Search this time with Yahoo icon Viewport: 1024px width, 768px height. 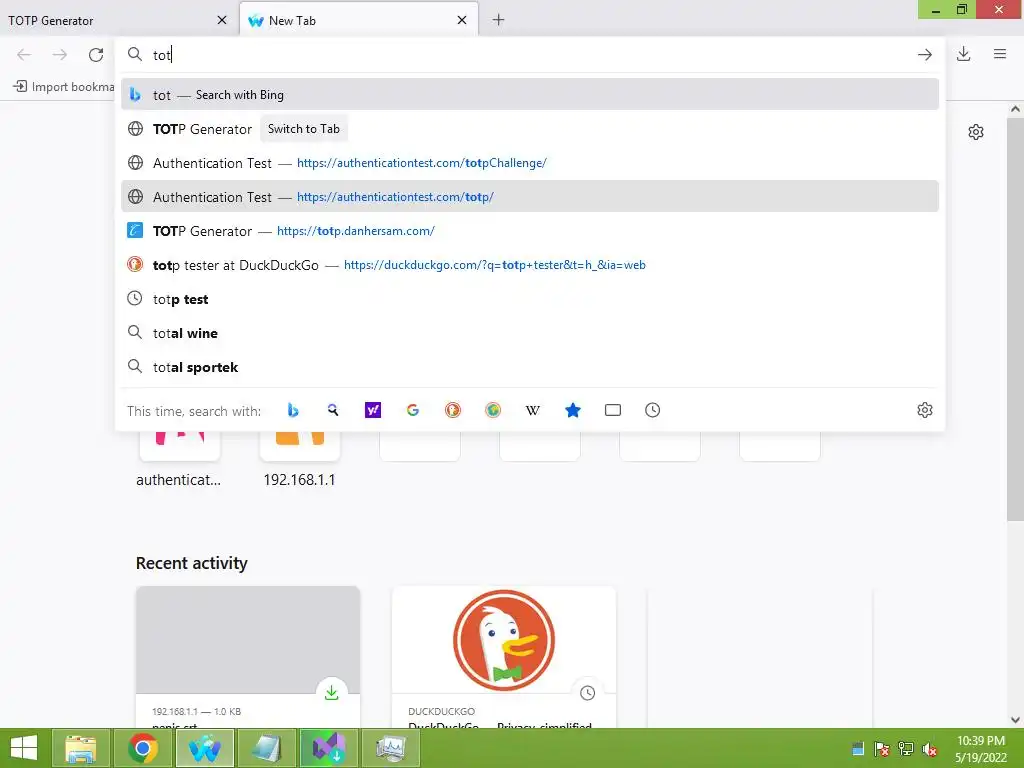(x=373, y=410)
